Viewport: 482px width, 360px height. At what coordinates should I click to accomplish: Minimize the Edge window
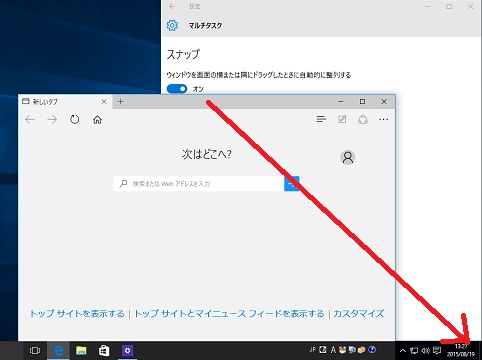(x=341, y=101)
